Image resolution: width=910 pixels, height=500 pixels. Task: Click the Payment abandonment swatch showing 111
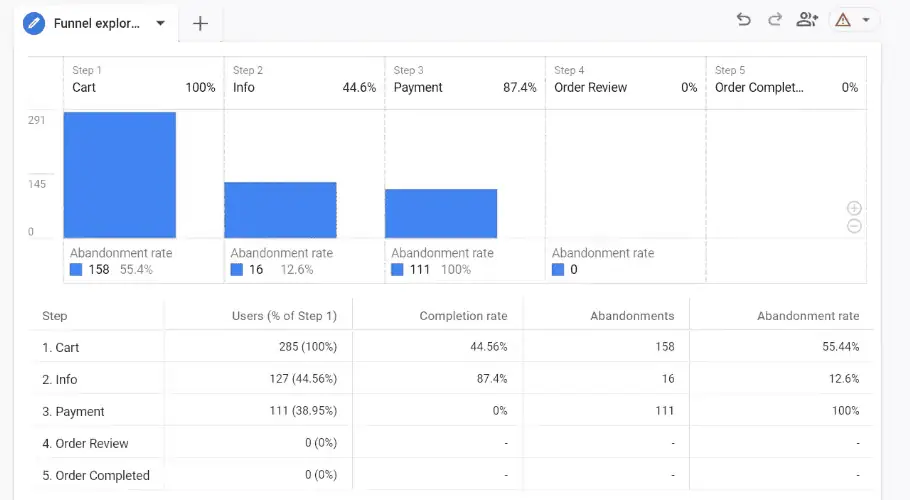click(397, 270)
